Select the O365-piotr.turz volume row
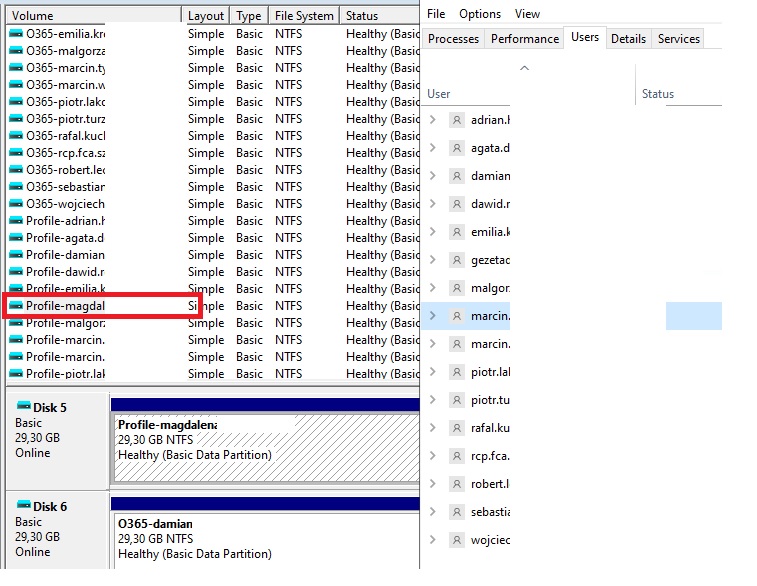757x586 pixels. [213, 119]
